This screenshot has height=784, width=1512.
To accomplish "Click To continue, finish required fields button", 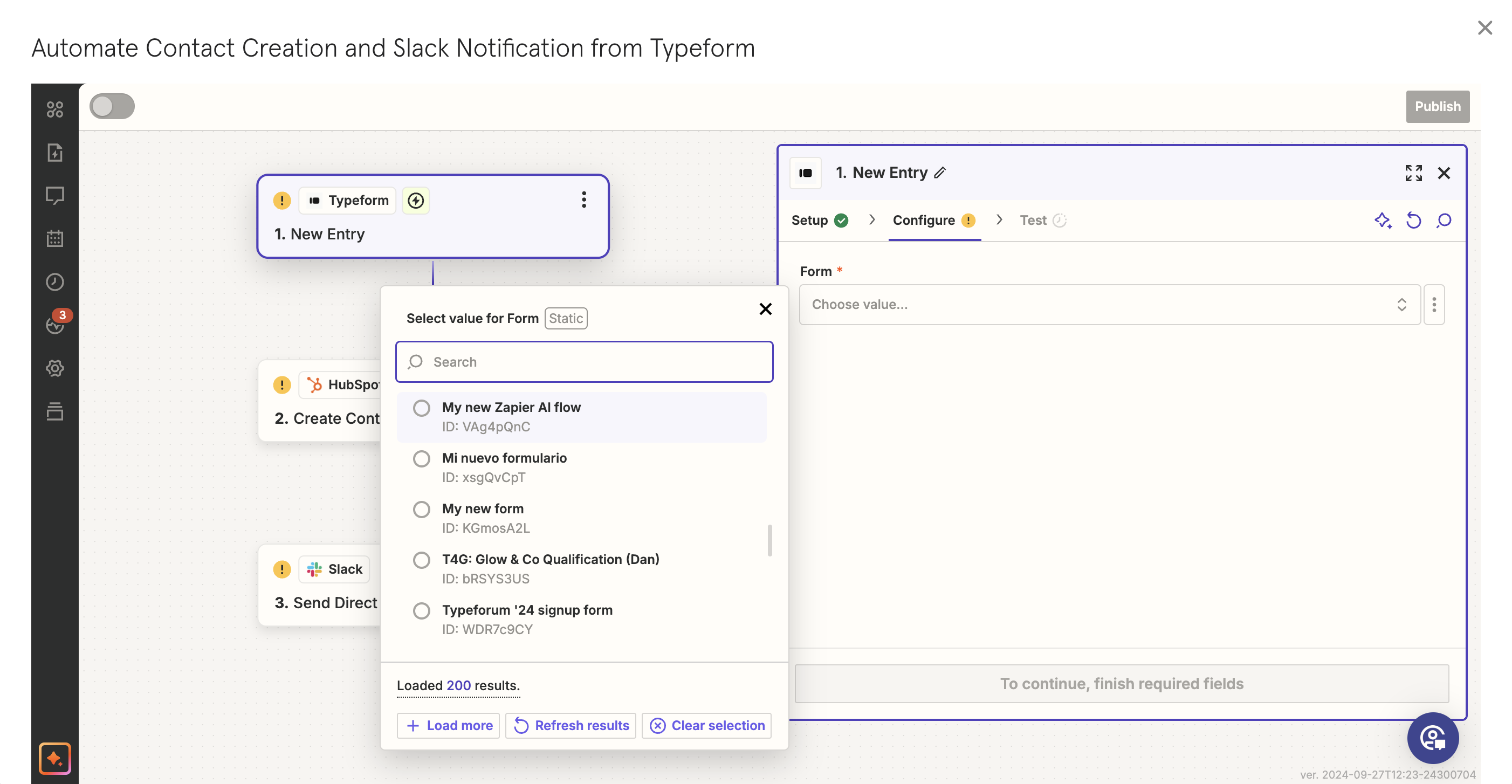I will pos(1122,684).
